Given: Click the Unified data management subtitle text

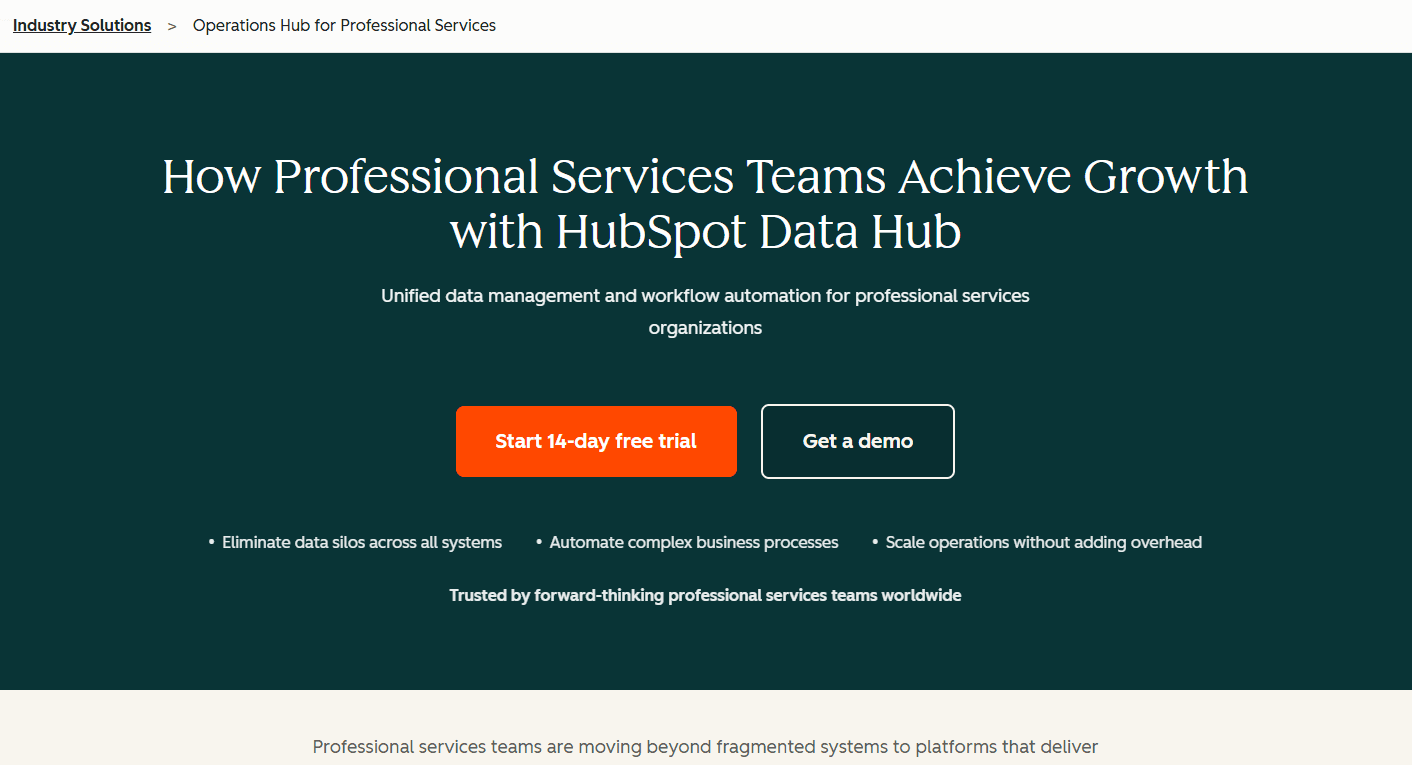Looking at the screenshot, I should pos(705,311).
